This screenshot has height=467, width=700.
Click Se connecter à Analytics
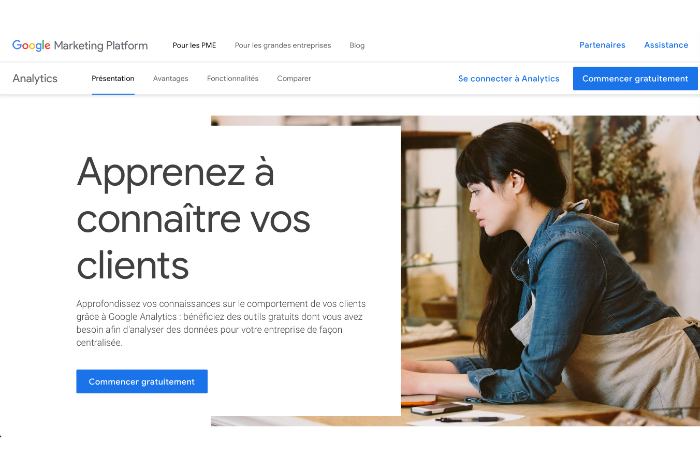tap(508, 79)
